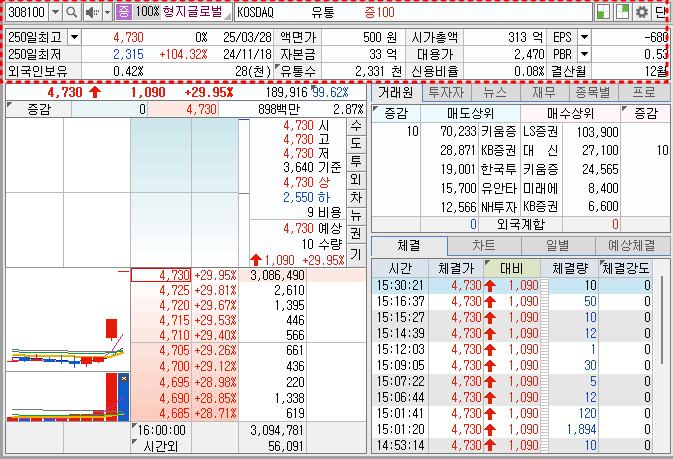The width and height of the screenshot is (673, 459).
Task: Click the 16:00:00 time label expander
Action: tap(161, 430)
